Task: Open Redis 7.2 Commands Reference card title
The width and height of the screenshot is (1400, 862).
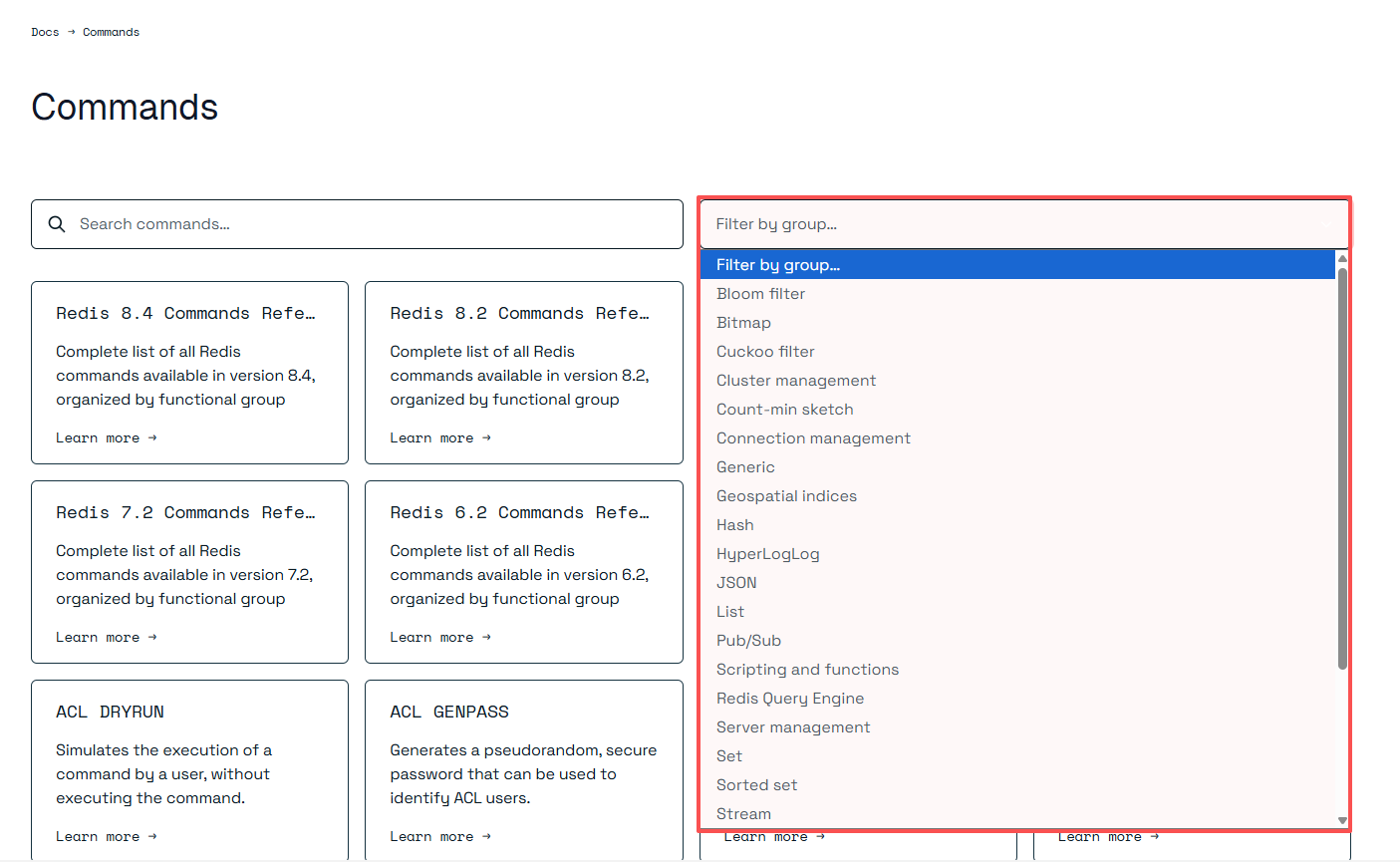Action: click(185, 512)
